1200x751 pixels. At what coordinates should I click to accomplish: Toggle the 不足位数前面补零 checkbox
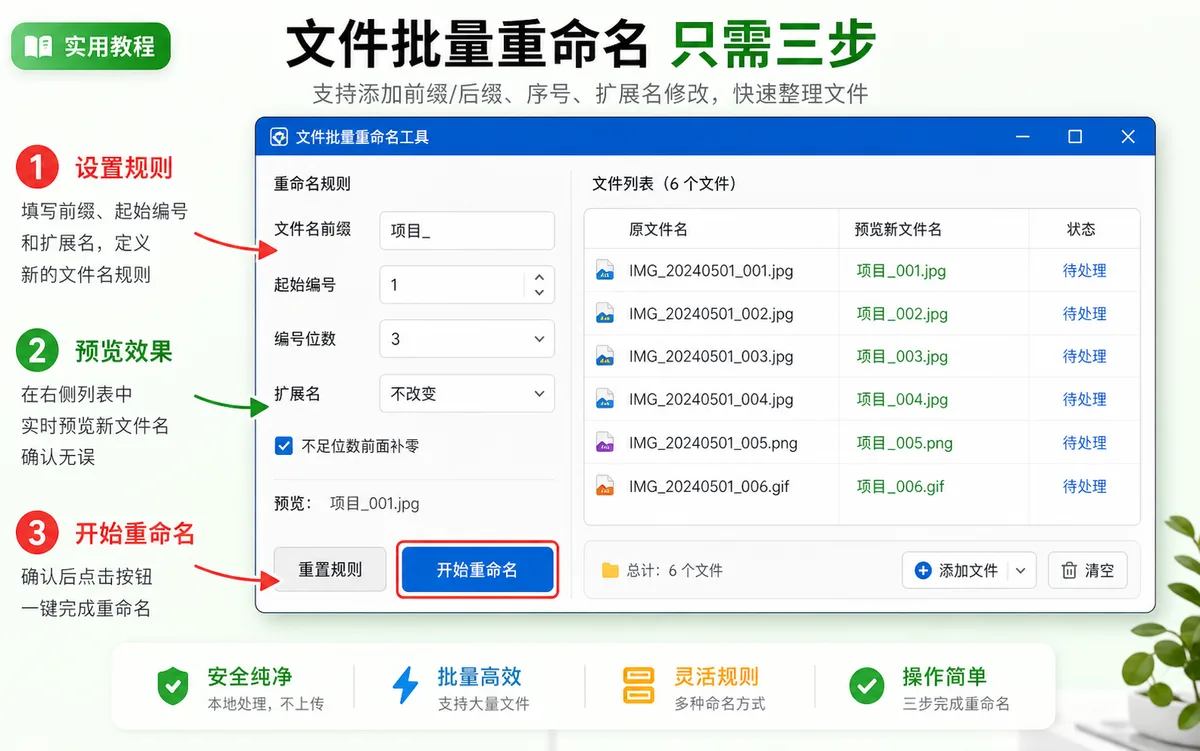(x=284, y=446)
